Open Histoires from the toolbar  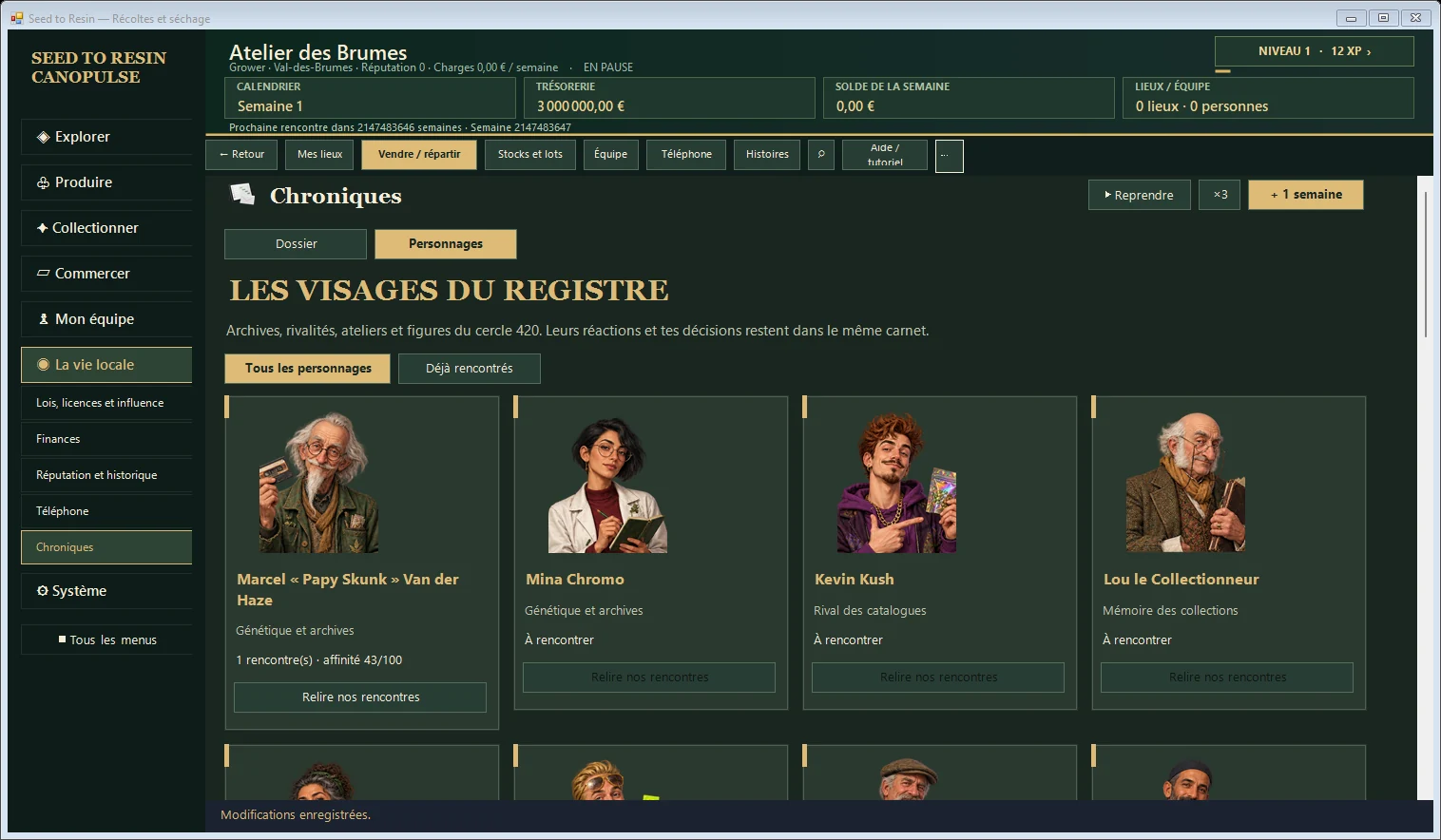767,155
